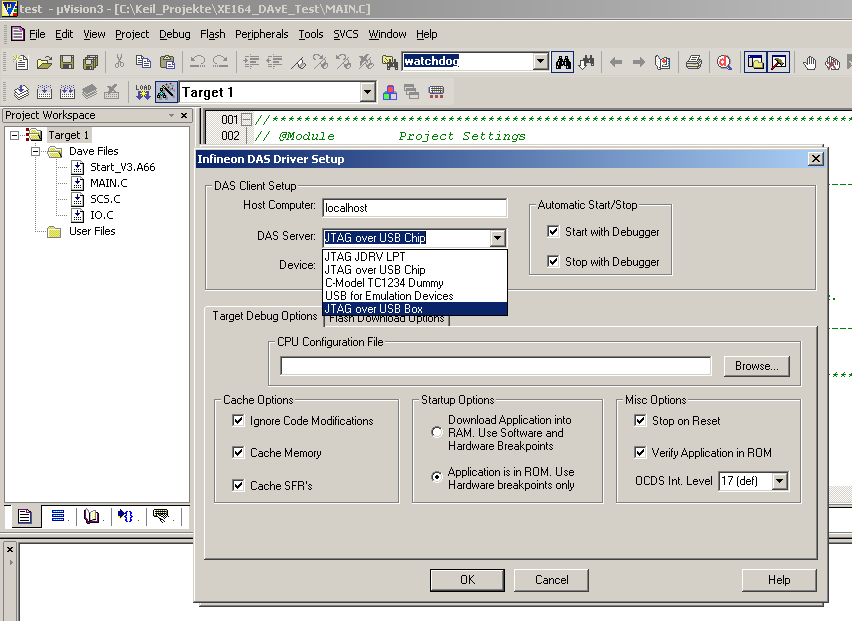Click Cancel in DAS Driver Setup
The width and height of the screenshot is (852, 621).
click(552, 580)
